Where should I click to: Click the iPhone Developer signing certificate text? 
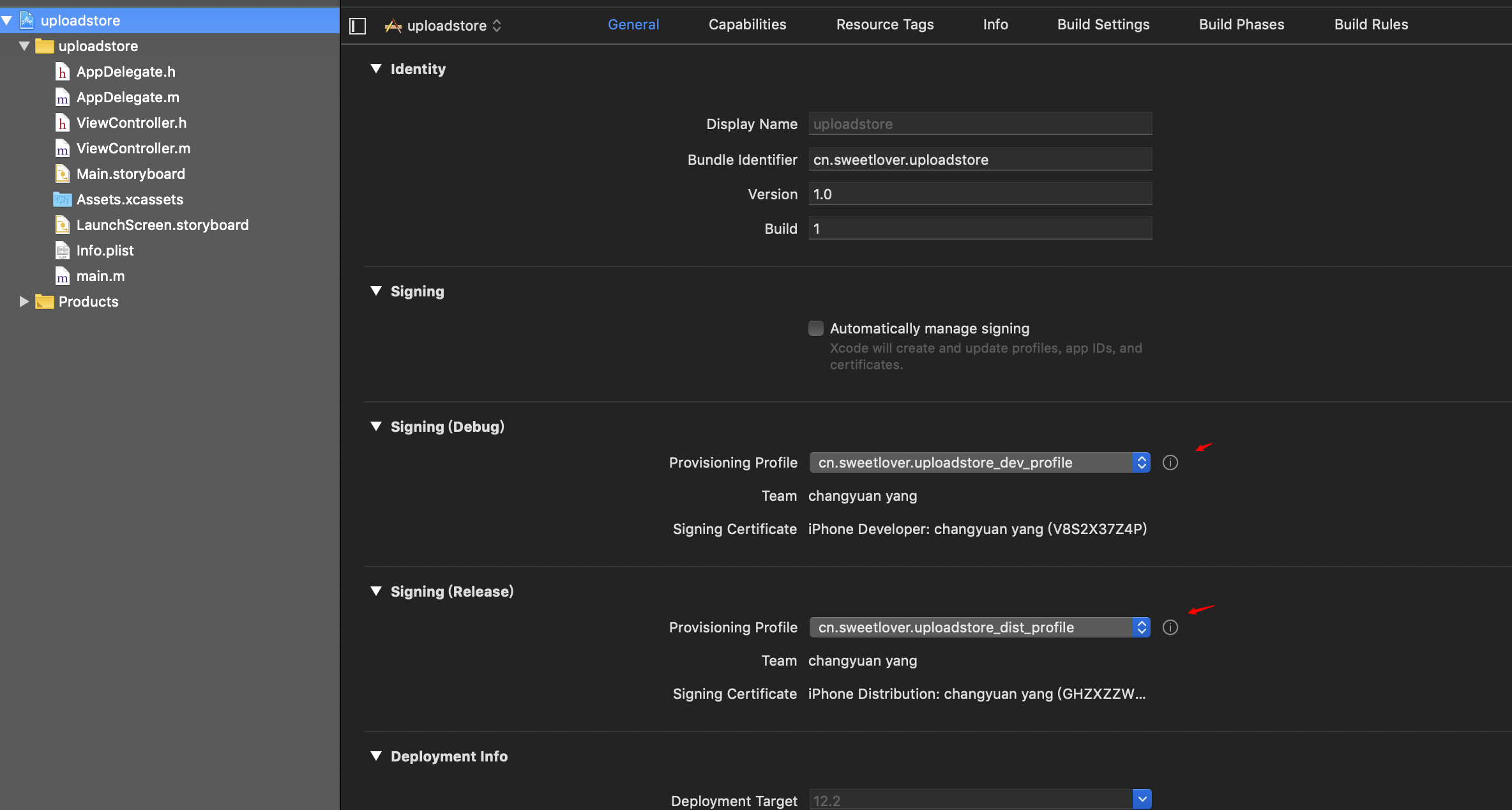pyautogui.click(x=978, y=529)
